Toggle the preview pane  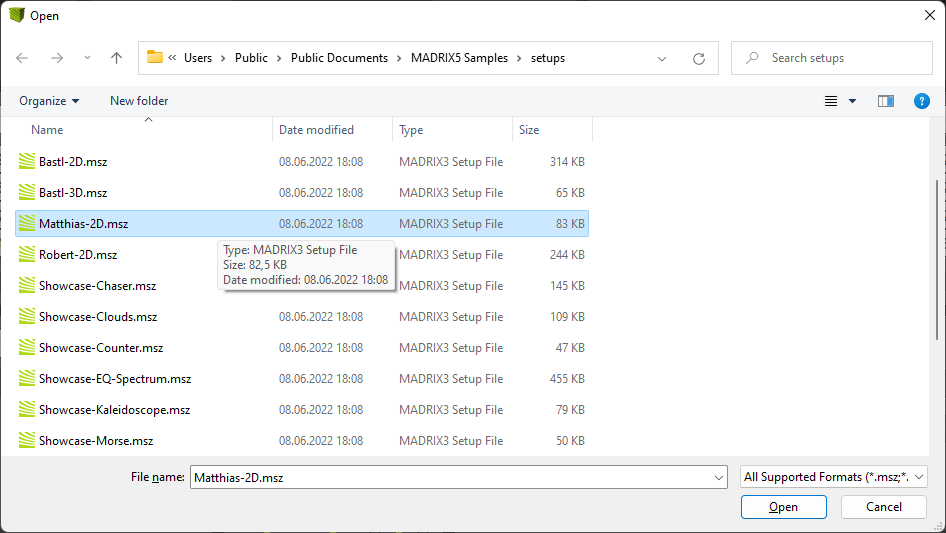tap(886, 101)
